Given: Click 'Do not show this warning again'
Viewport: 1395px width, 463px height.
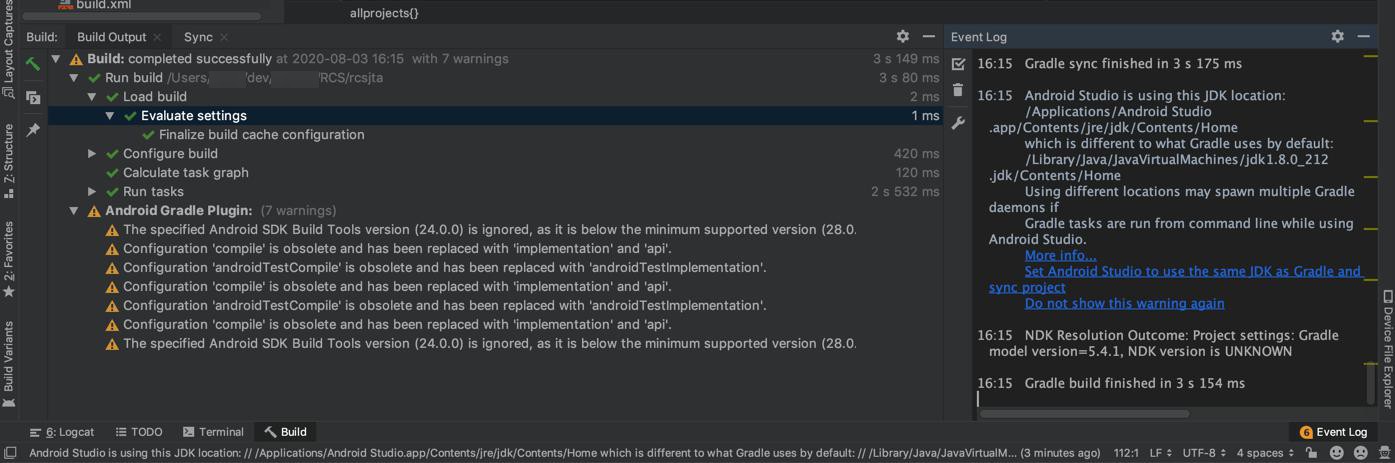Looking at the screenshot, I should 1124,304.
